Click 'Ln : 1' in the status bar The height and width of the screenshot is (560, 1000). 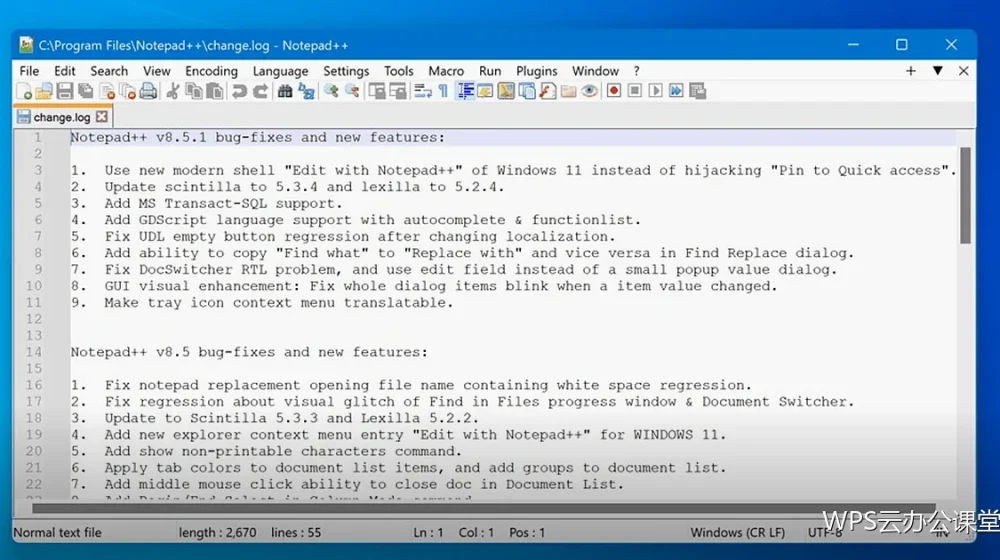point(428,533)
